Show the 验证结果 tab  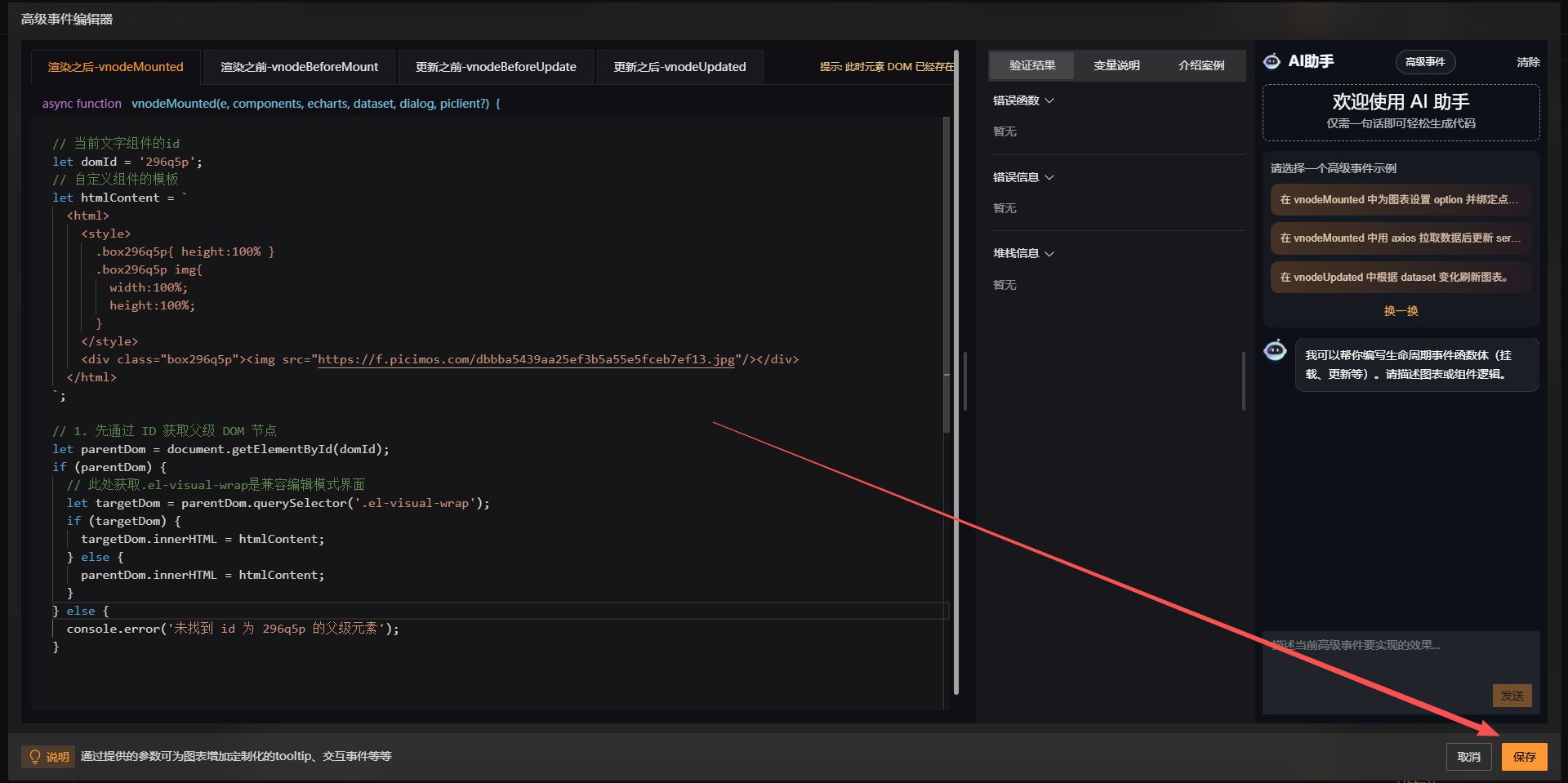click(x=1032, y=65)
